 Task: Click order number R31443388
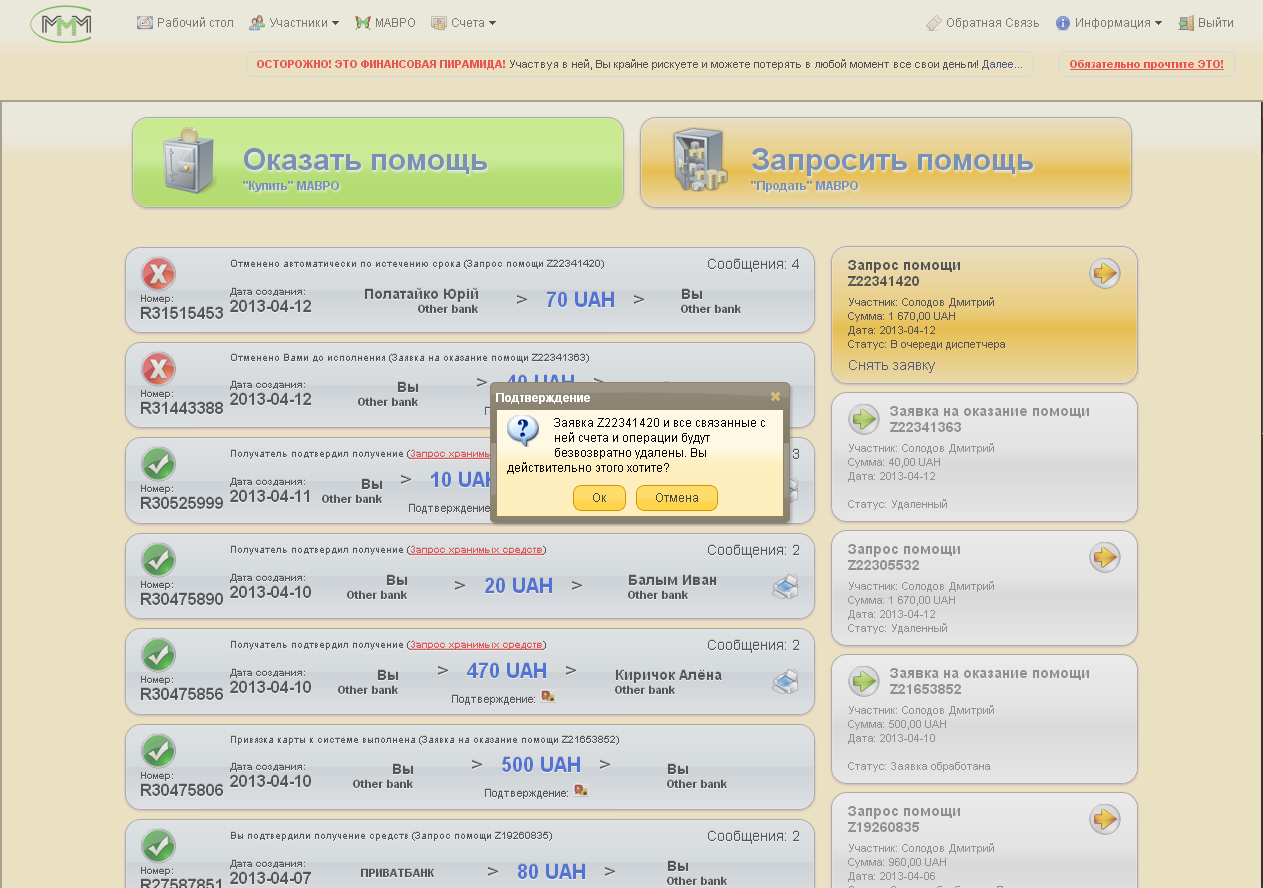tap(182, 409)
